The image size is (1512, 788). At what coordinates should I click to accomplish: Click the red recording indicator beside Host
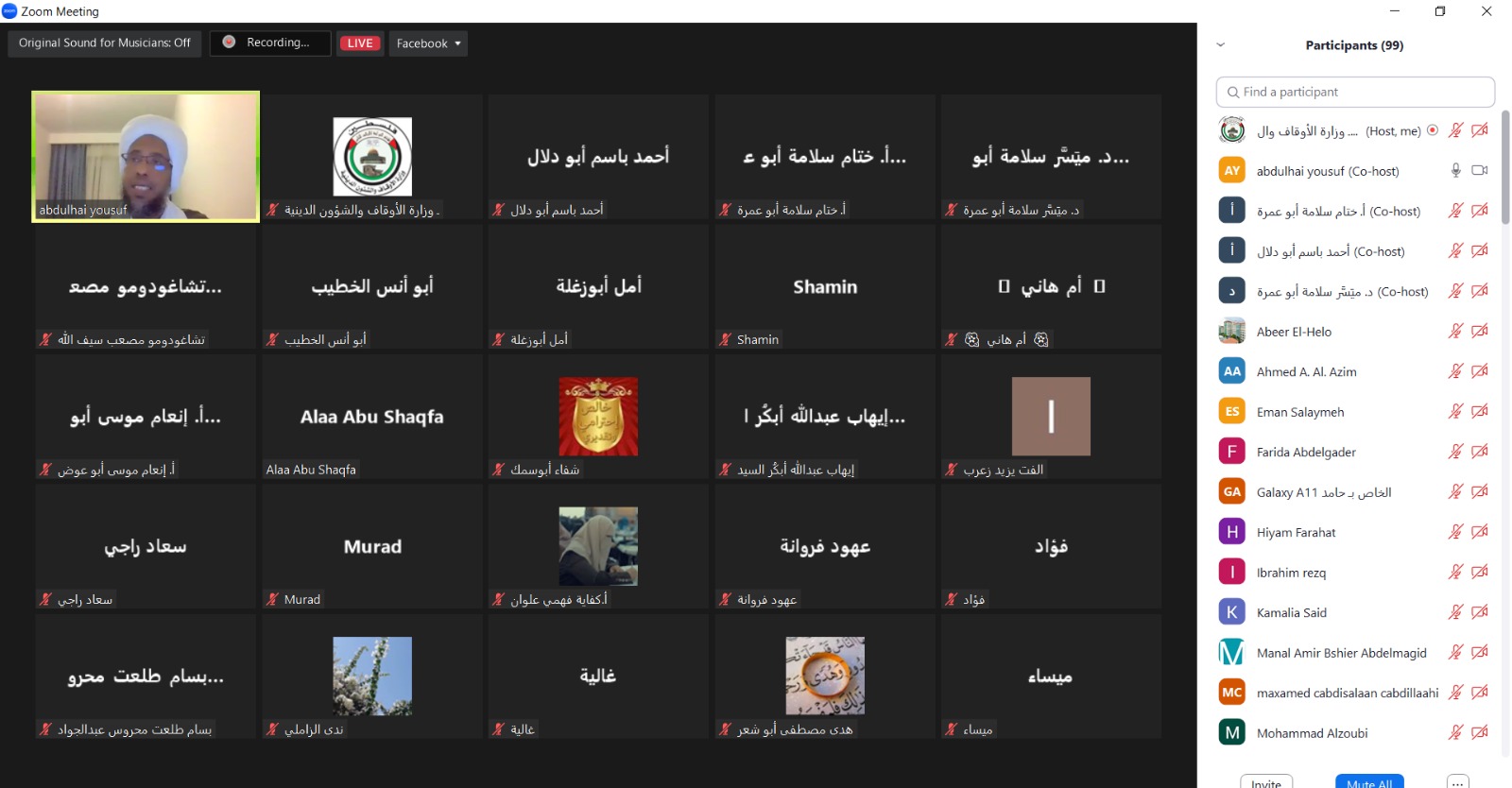pyautogui.click(x=1433, y=130)
